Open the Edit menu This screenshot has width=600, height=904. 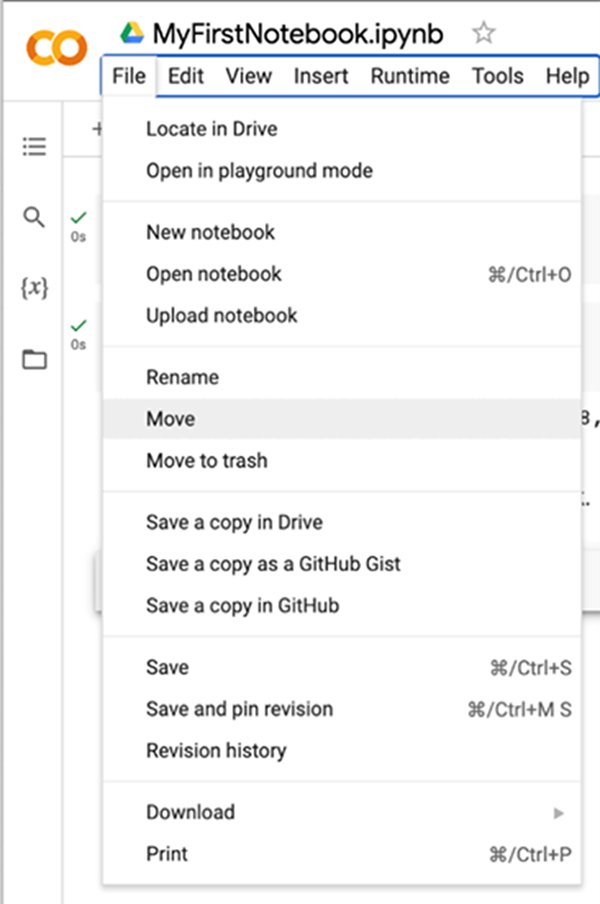185,76
